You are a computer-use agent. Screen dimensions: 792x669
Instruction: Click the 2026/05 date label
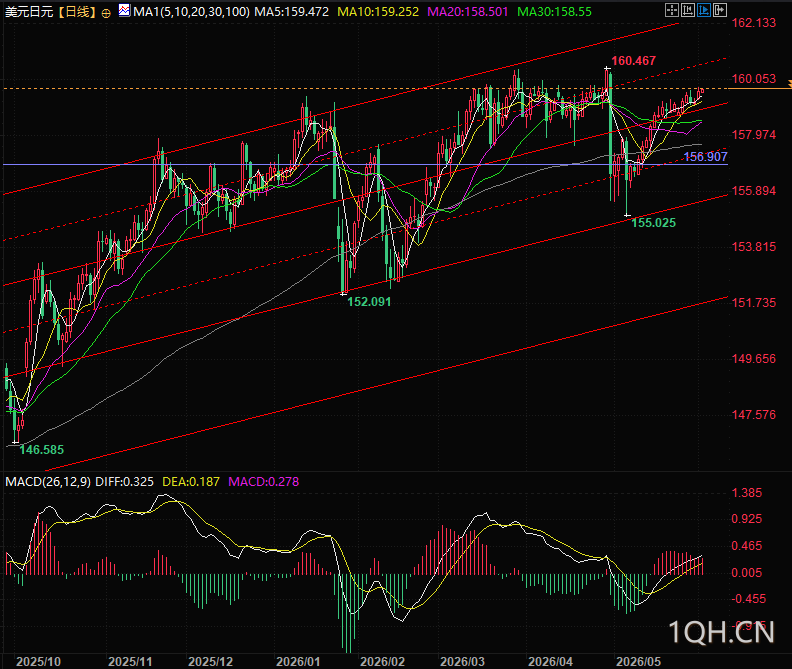(638, 661)
